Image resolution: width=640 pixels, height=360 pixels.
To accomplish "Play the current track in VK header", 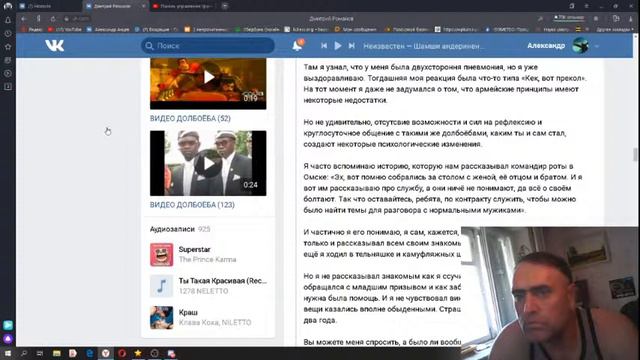I will point(338,46).
